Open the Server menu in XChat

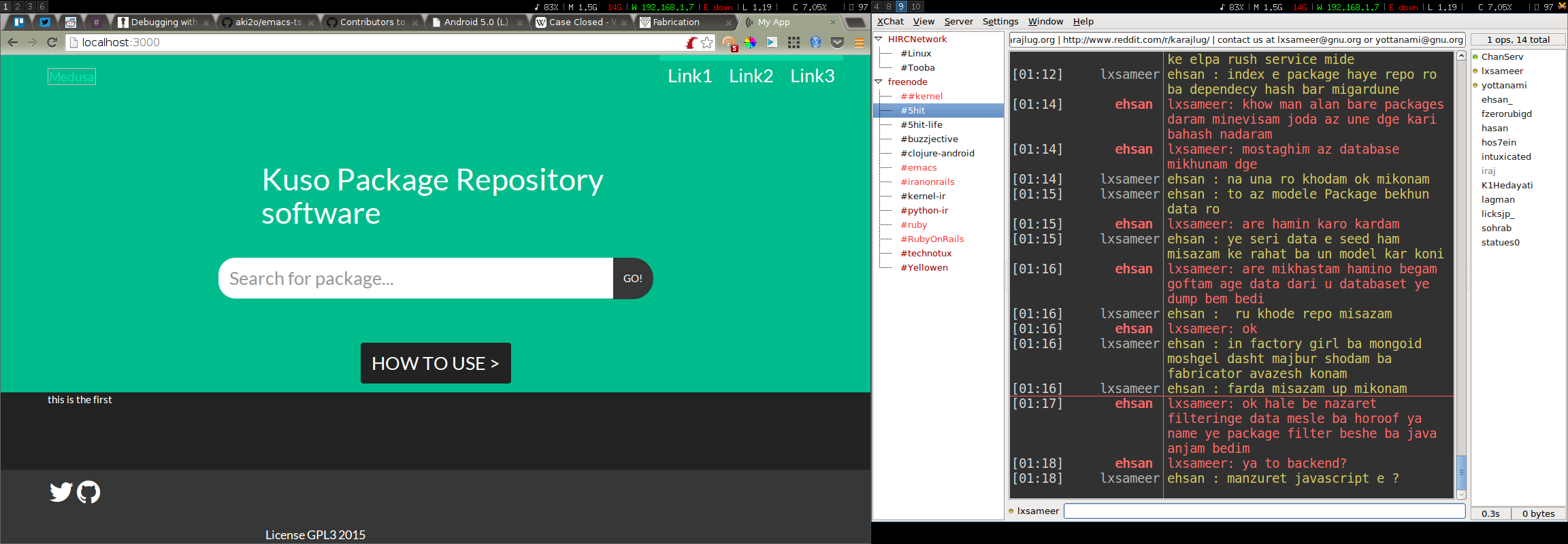point(958,22)
